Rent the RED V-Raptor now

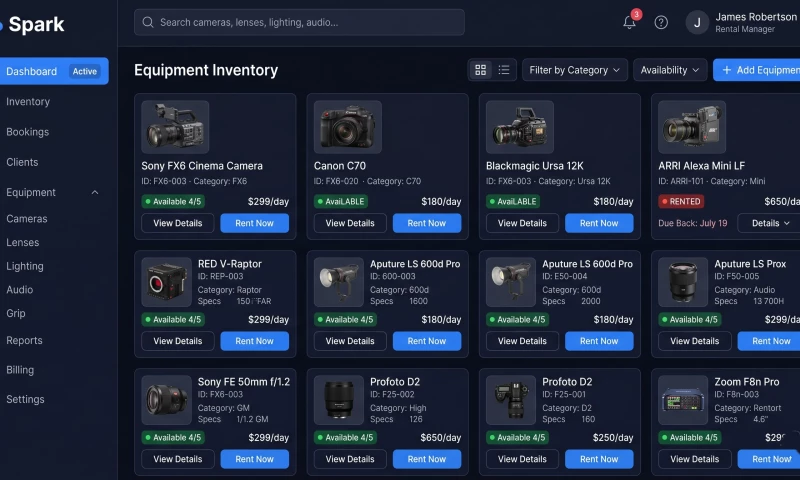pos(255,341)
